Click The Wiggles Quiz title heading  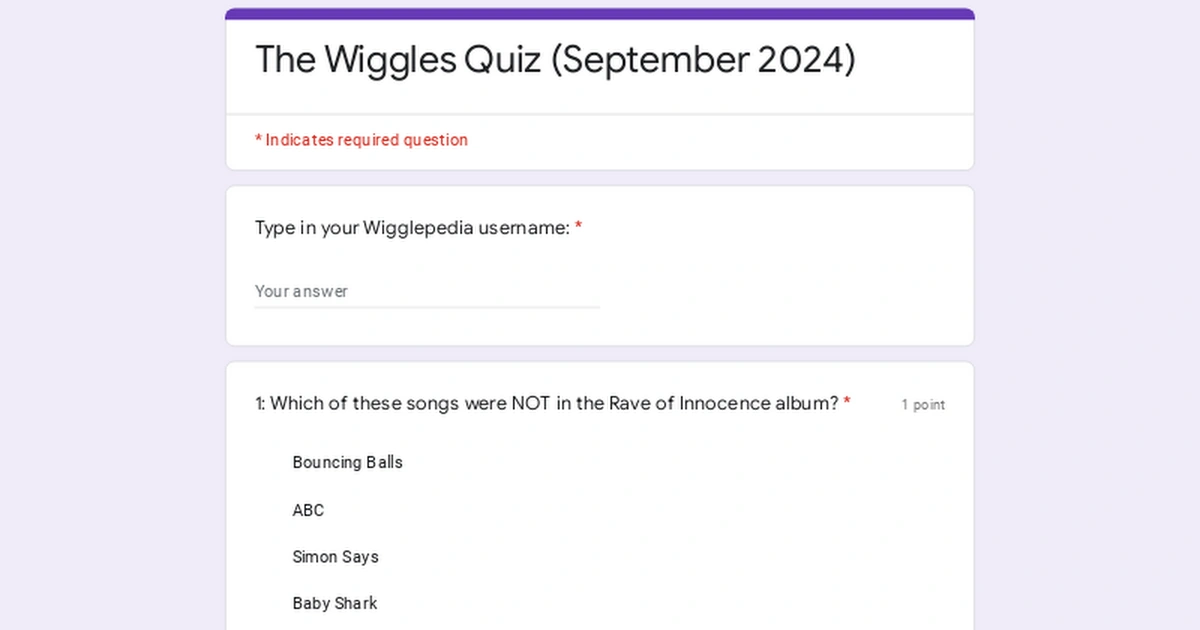555,60
